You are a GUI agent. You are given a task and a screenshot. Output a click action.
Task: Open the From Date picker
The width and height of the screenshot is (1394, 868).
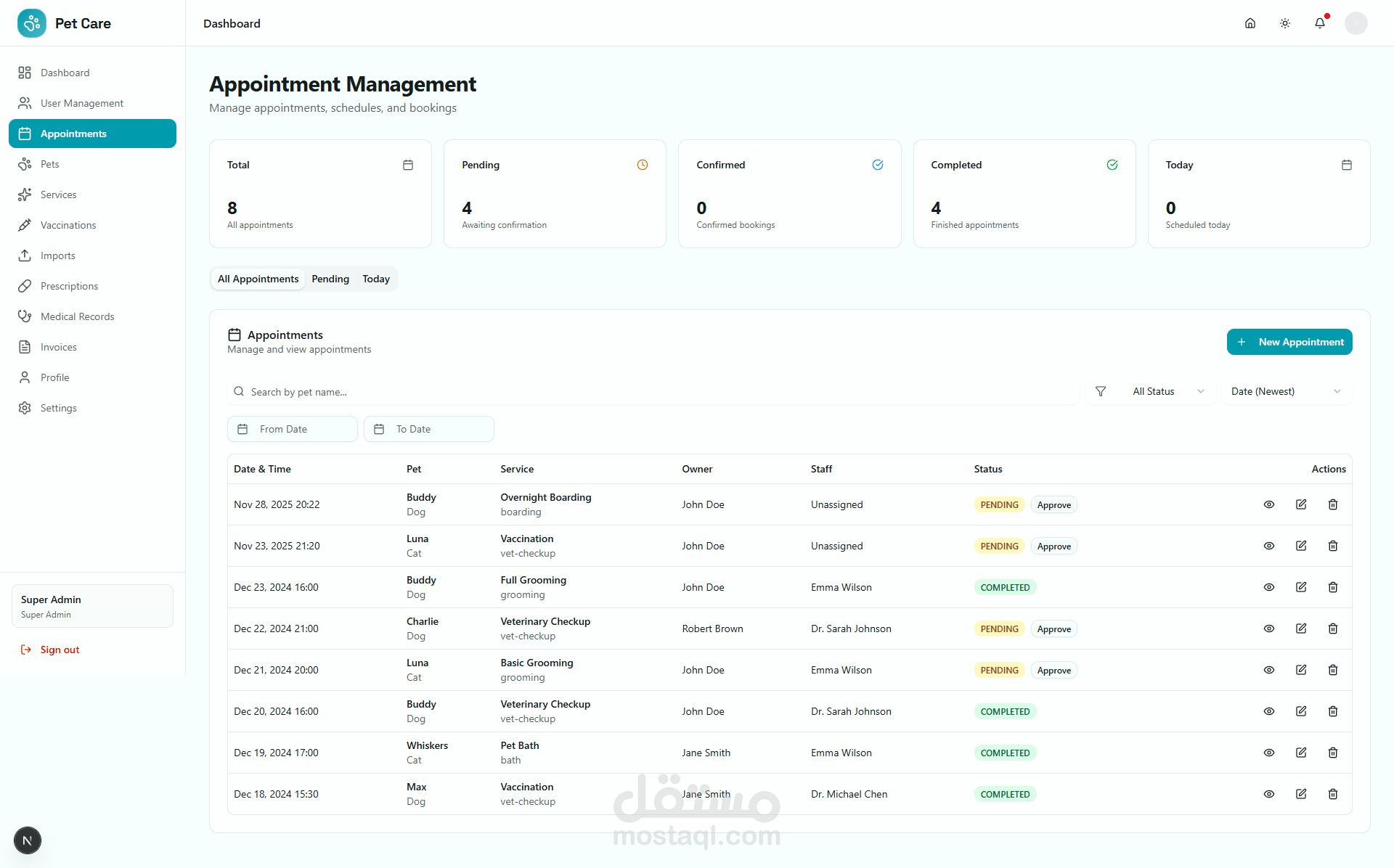coord(292,429)
